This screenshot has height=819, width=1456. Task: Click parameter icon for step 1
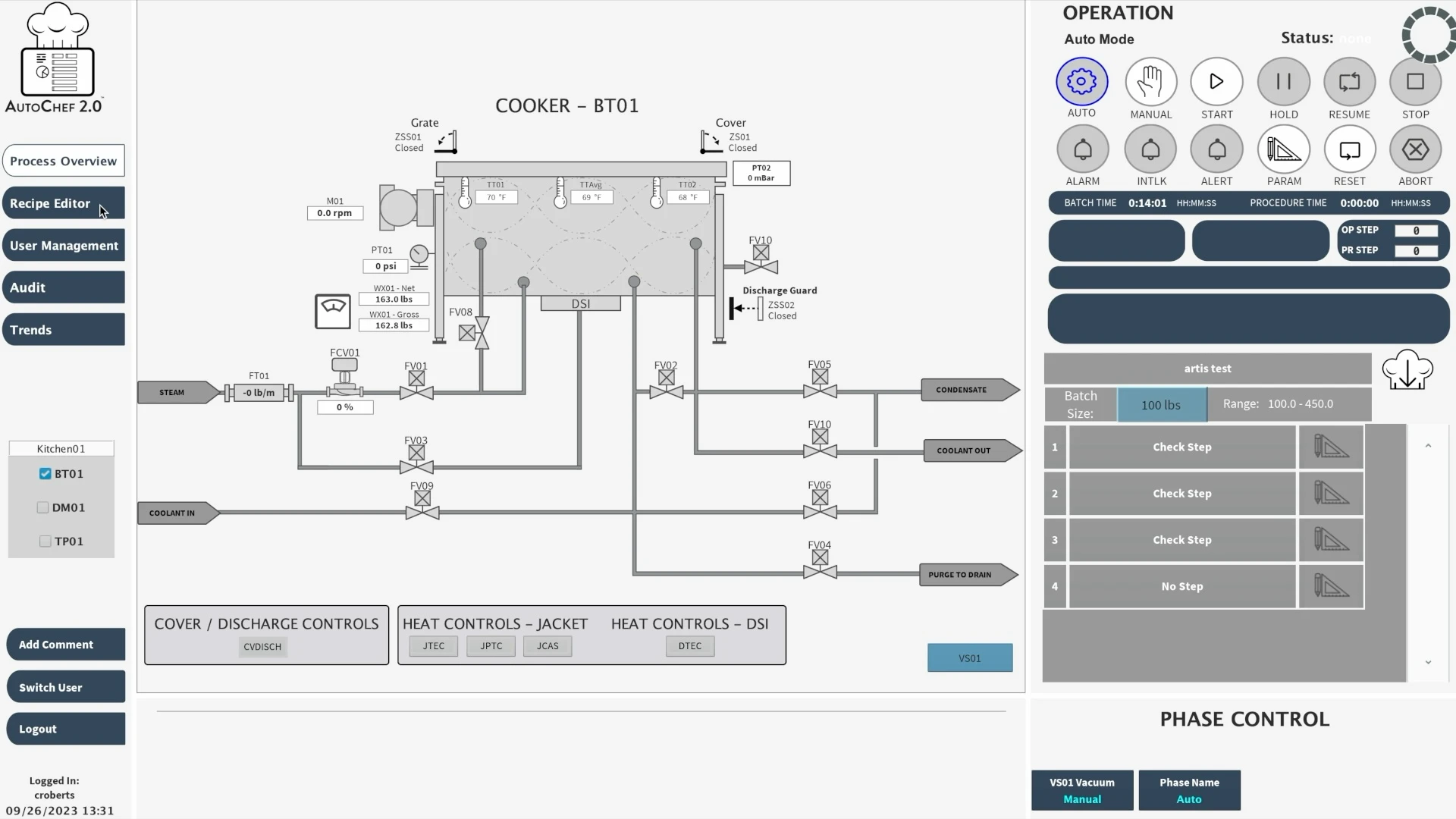click(x=1331, y=447)
